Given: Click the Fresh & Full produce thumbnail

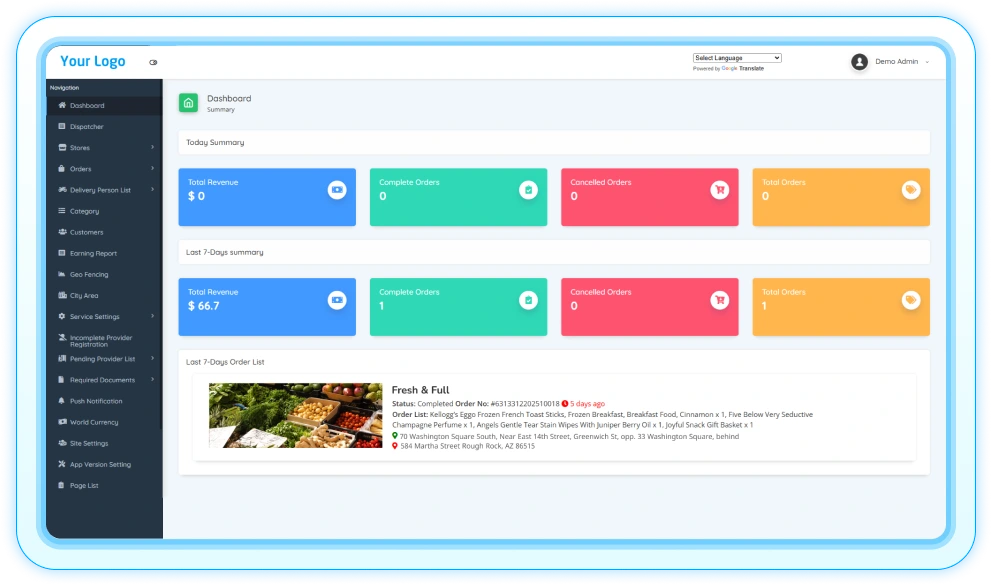Looking at the screenshot, I should (295, 415).
